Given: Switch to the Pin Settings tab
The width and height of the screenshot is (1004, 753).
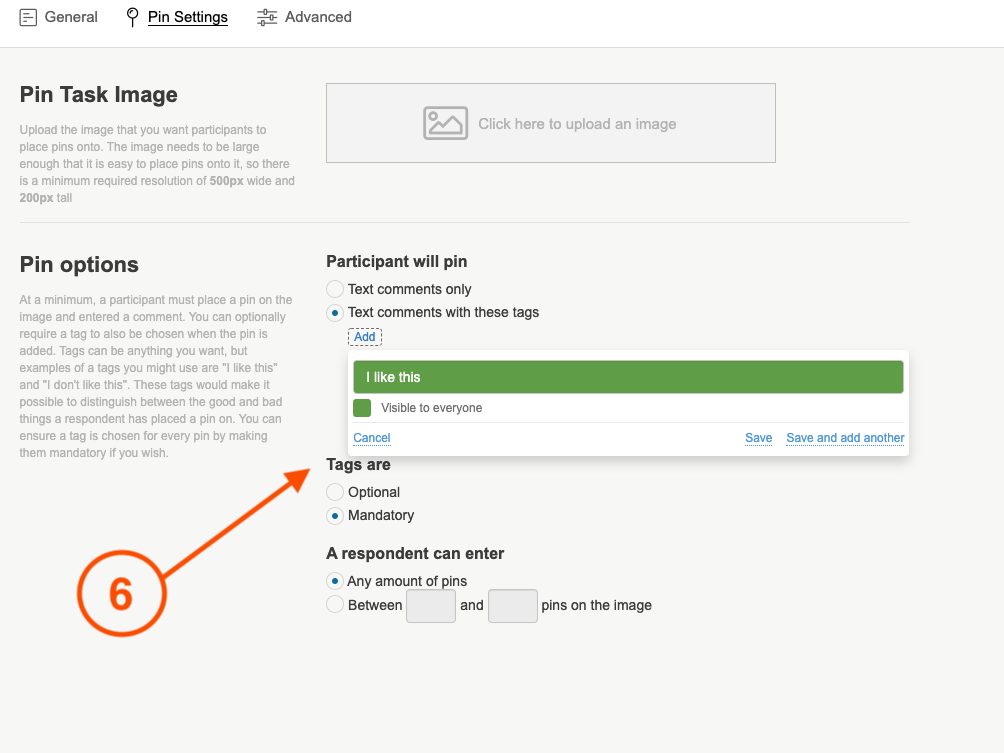Looking at the screenshot, I should [x=187, y=17].
